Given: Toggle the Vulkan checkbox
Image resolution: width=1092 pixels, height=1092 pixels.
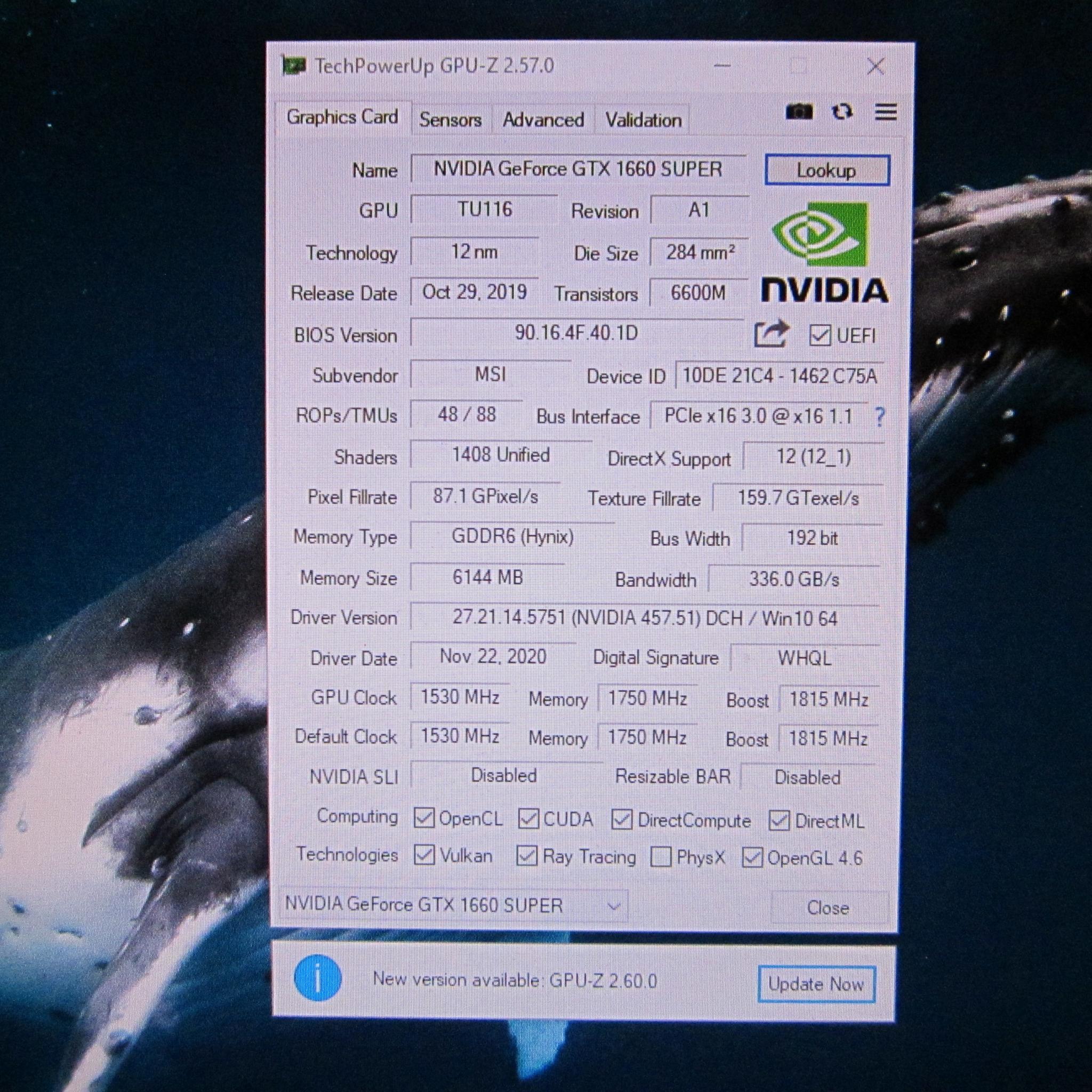Looking at the screenshot, I should [x=424, y=855].
